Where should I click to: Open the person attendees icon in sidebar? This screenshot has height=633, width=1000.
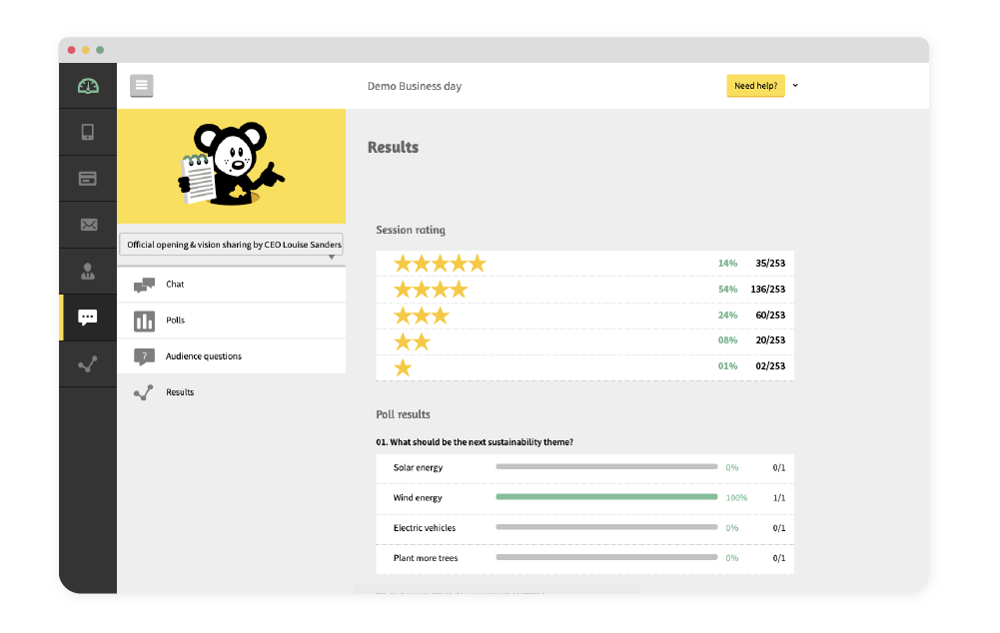click(88, 272)
